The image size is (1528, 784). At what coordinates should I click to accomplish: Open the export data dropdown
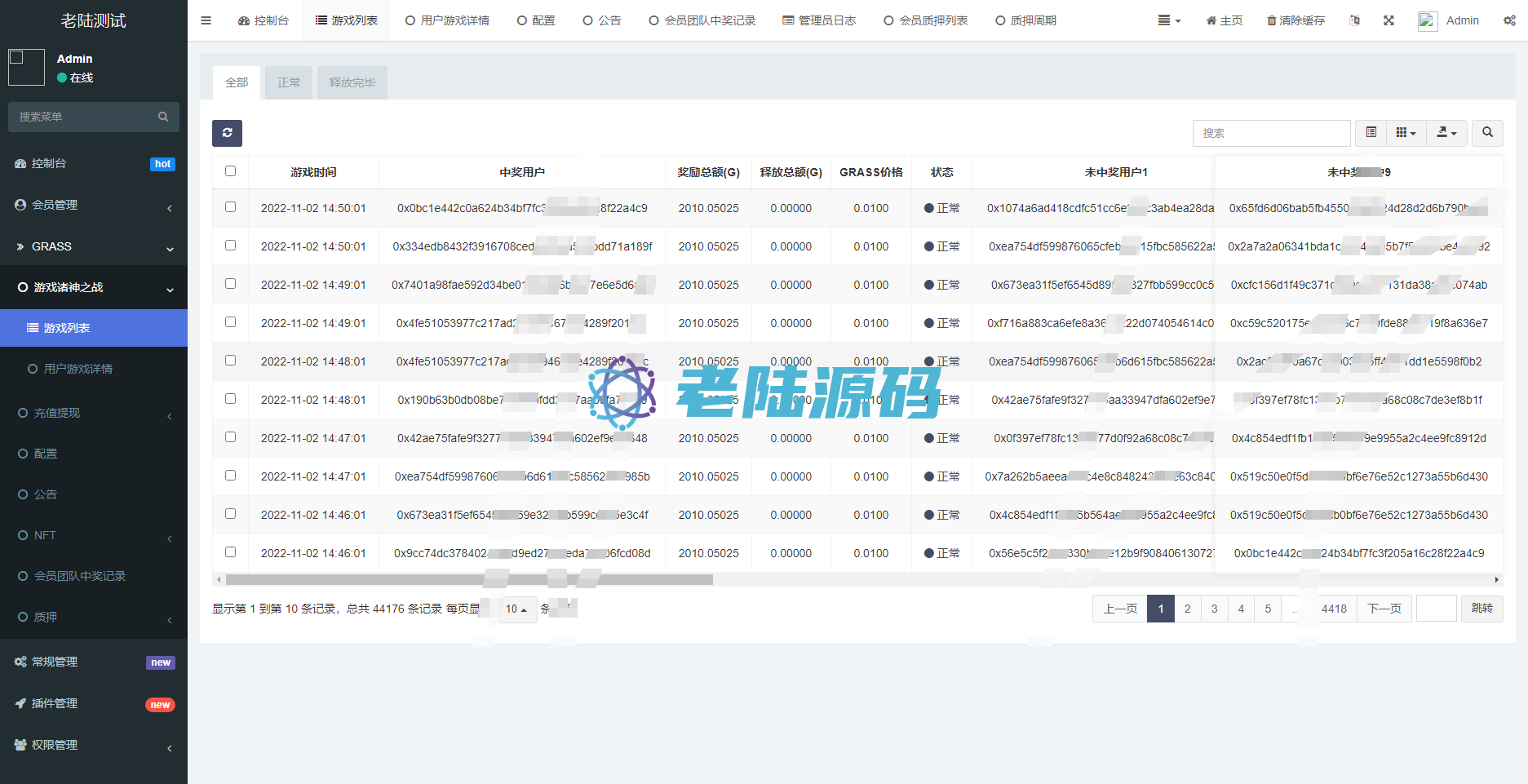(1446, 133)
